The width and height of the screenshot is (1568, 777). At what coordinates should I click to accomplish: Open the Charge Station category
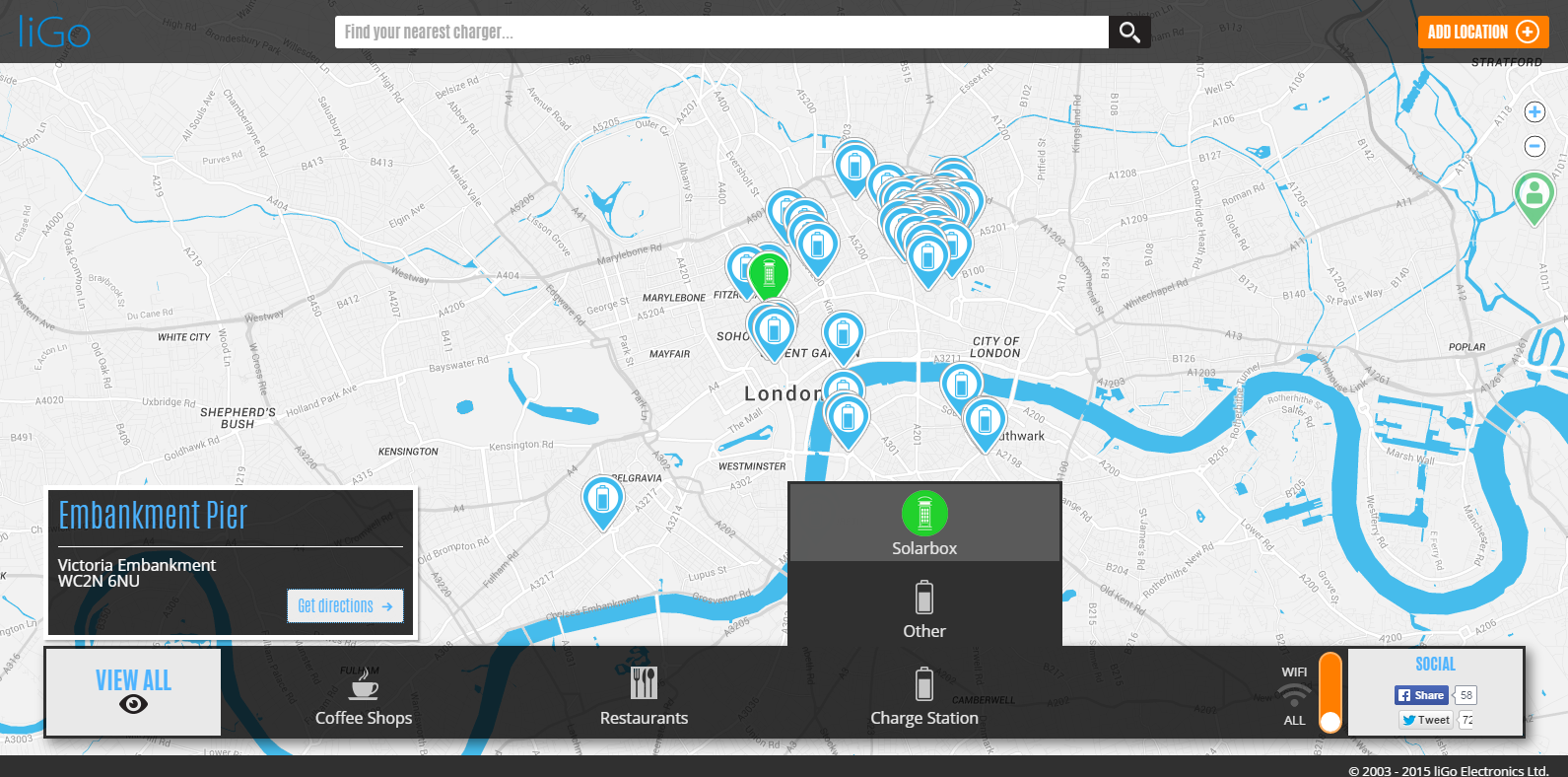click(x=924, y=696)
